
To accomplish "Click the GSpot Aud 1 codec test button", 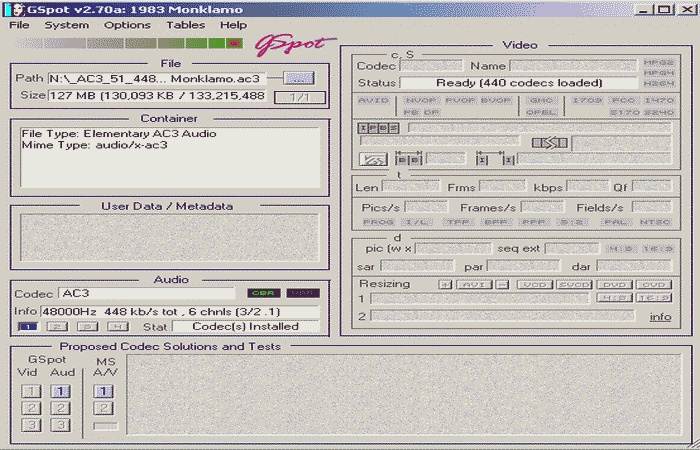I will click(61, 392).
